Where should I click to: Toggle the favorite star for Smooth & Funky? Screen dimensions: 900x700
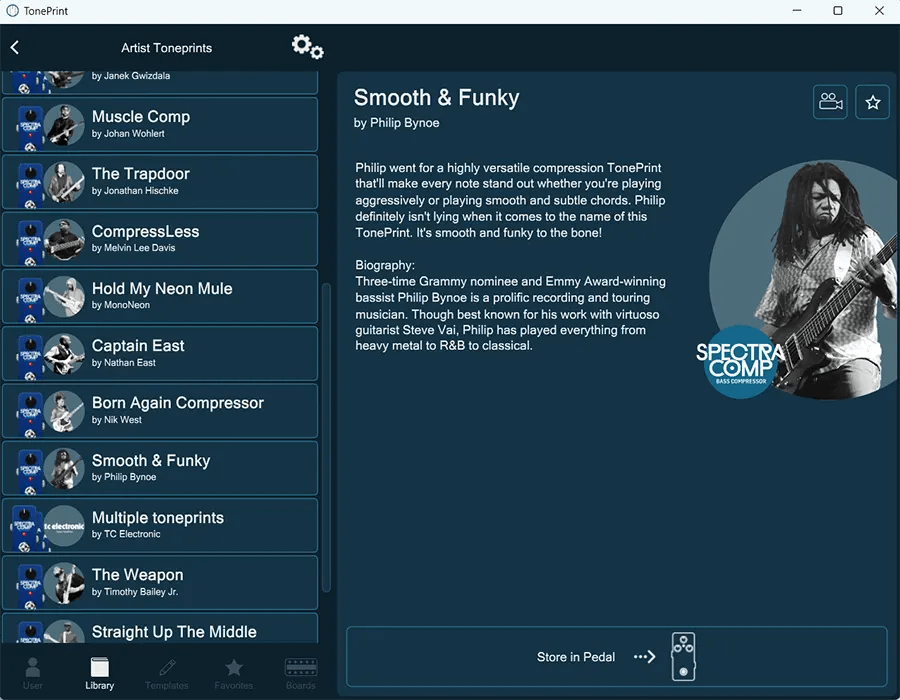872,102
